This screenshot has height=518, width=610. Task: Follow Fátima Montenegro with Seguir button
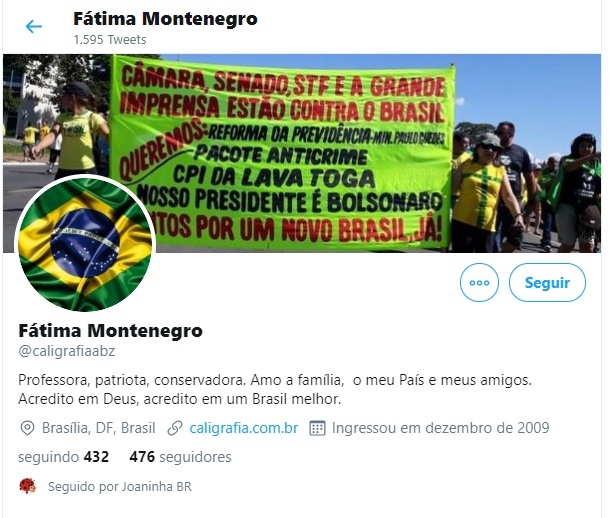[x=547, y=282]
